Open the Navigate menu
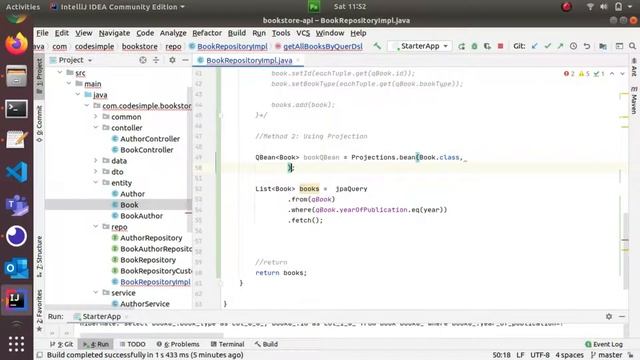 [x=114, y=33]
